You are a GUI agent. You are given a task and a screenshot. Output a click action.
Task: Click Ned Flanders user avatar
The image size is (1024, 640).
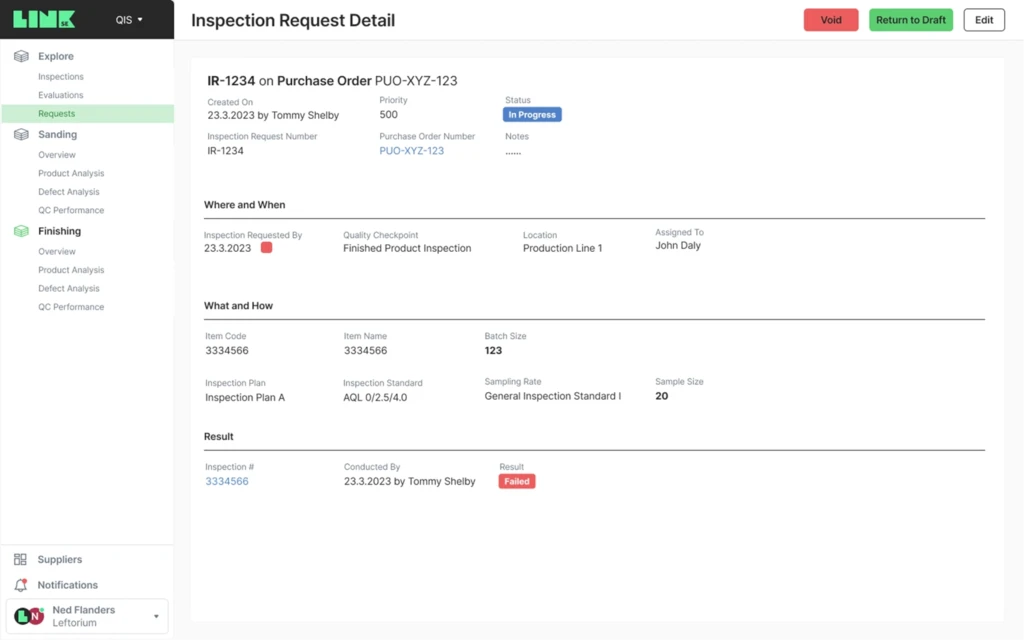click(29, 616)
